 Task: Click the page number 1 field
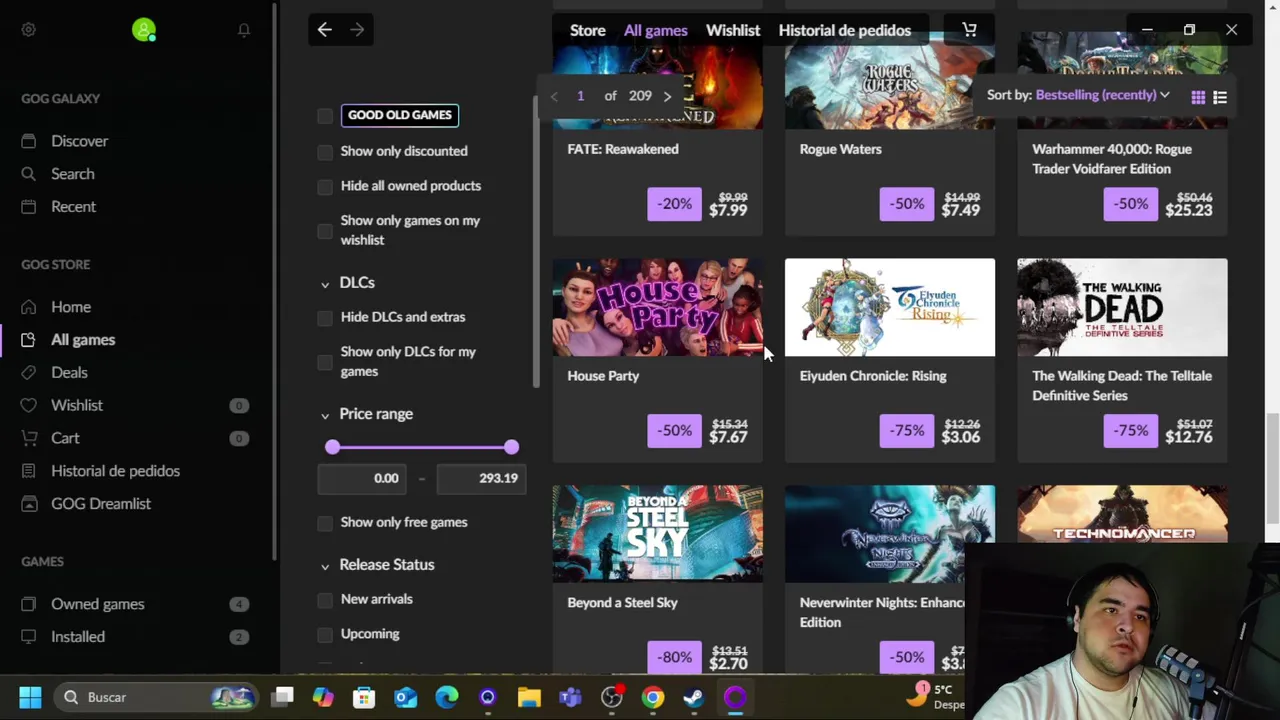(580, 96)
